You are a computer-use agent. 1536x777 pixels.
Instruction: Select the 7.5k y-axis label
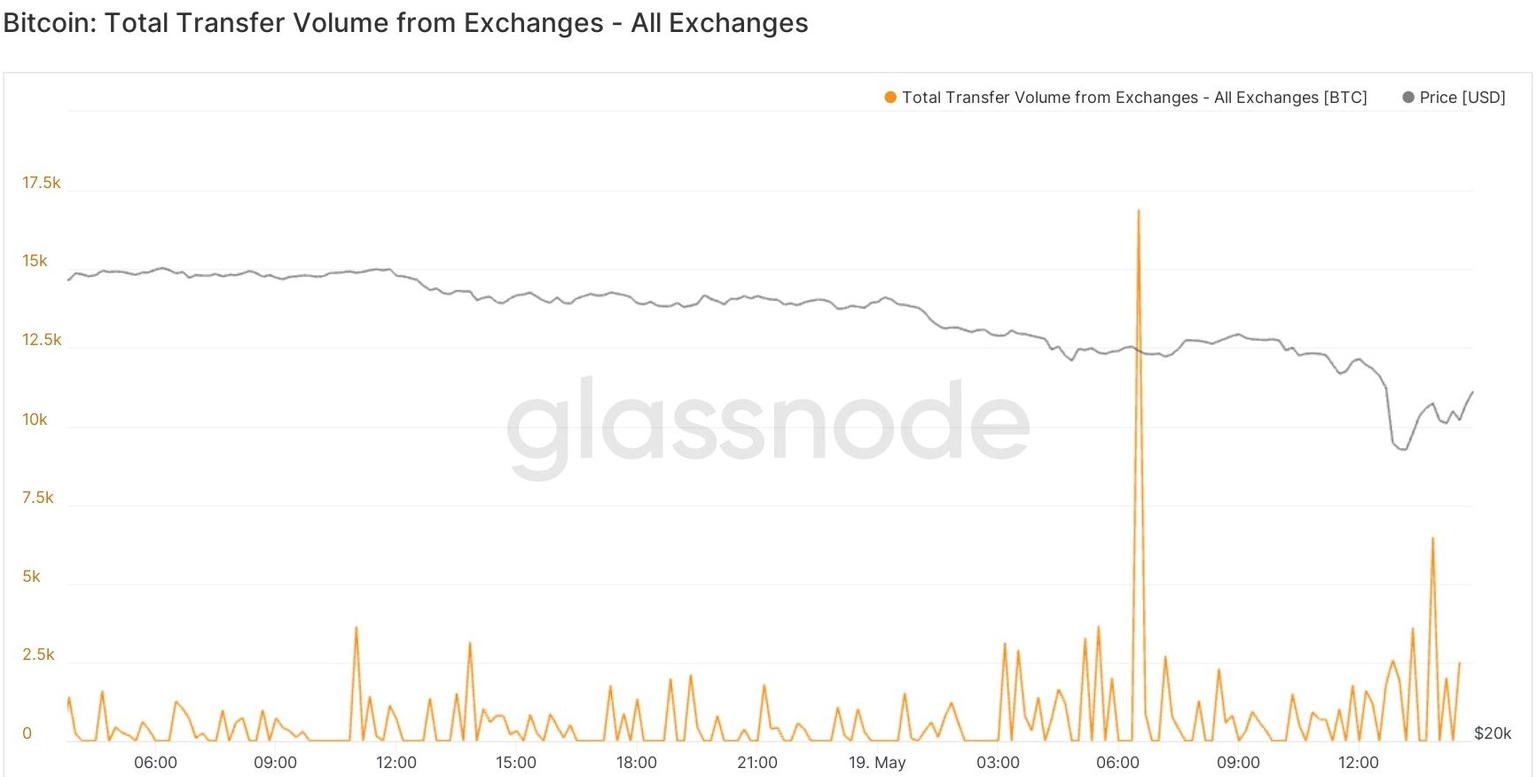click(37, 498)
